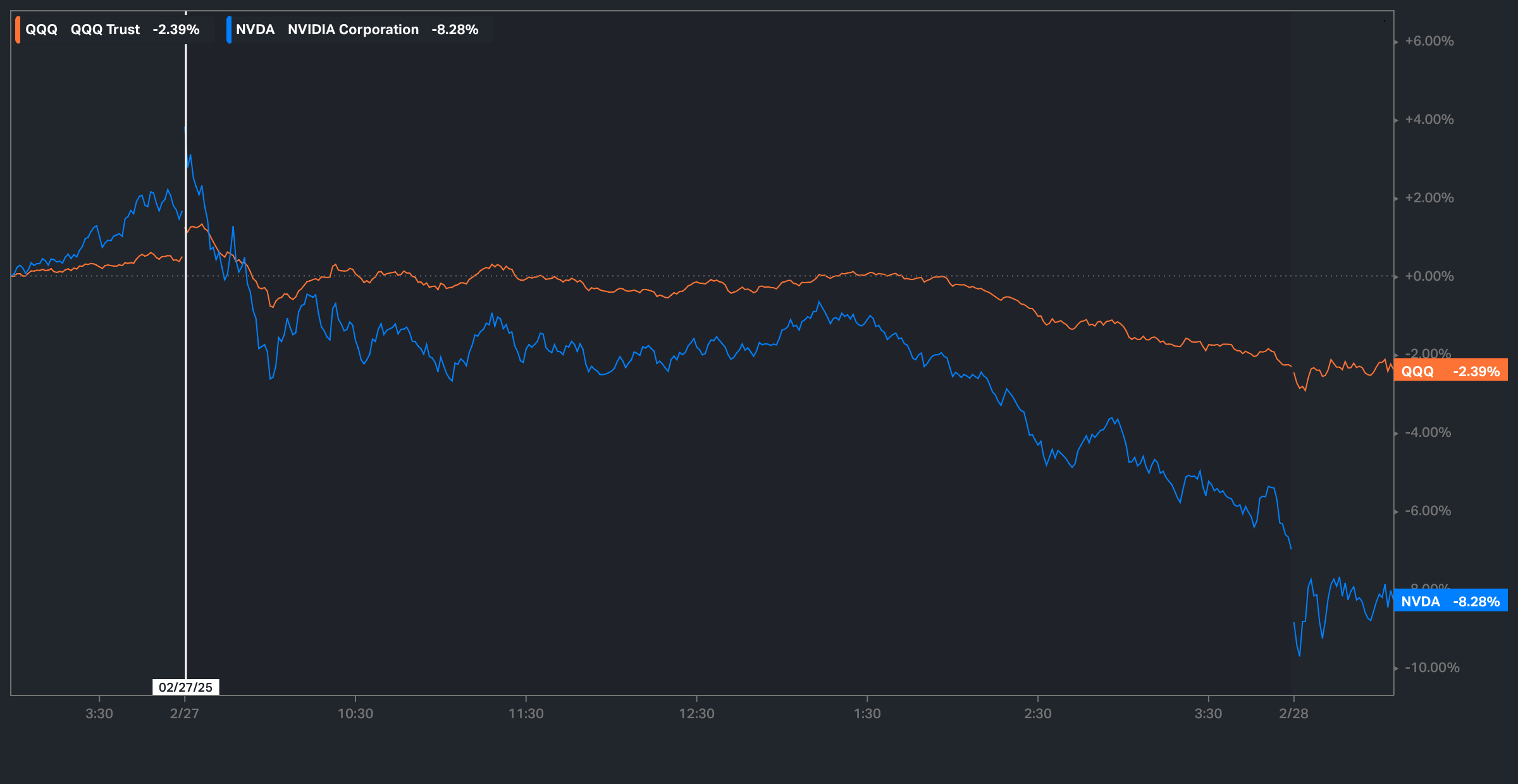Click the 1:30 time axis label
Image resolution: width=1518 pixels, height=784 pixels.
pos(867,714)
